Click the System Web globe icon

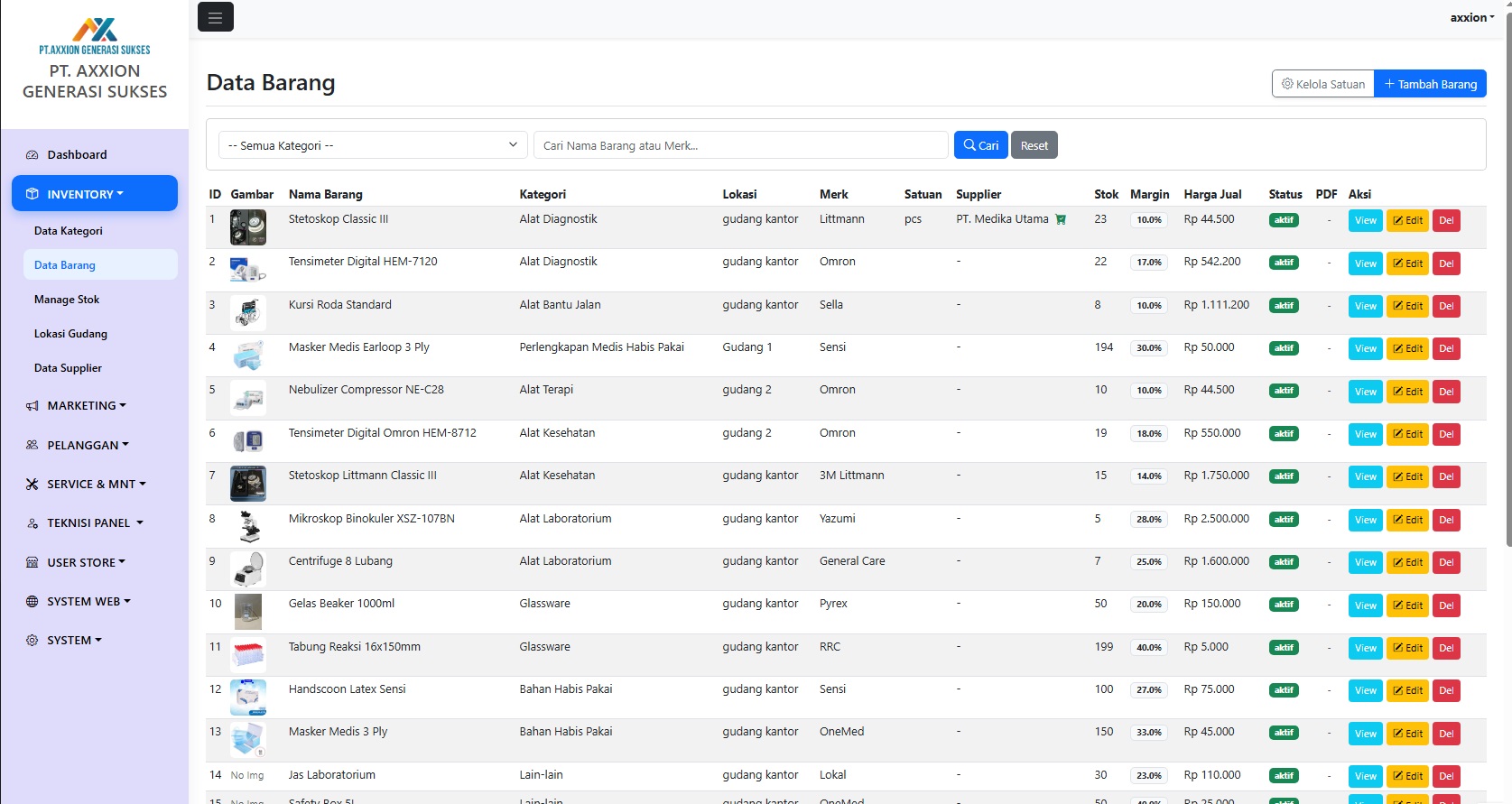(x=32, y=602)
